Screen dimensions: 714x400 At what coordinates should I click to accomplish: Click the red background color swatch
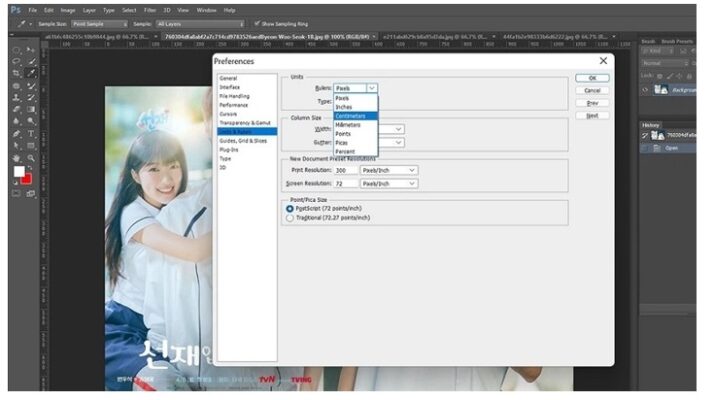tap(26, 178)
